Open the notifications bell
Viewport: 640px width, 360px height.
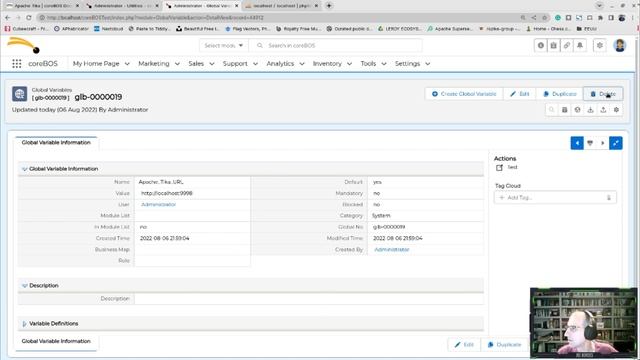(x=580, y=45)
